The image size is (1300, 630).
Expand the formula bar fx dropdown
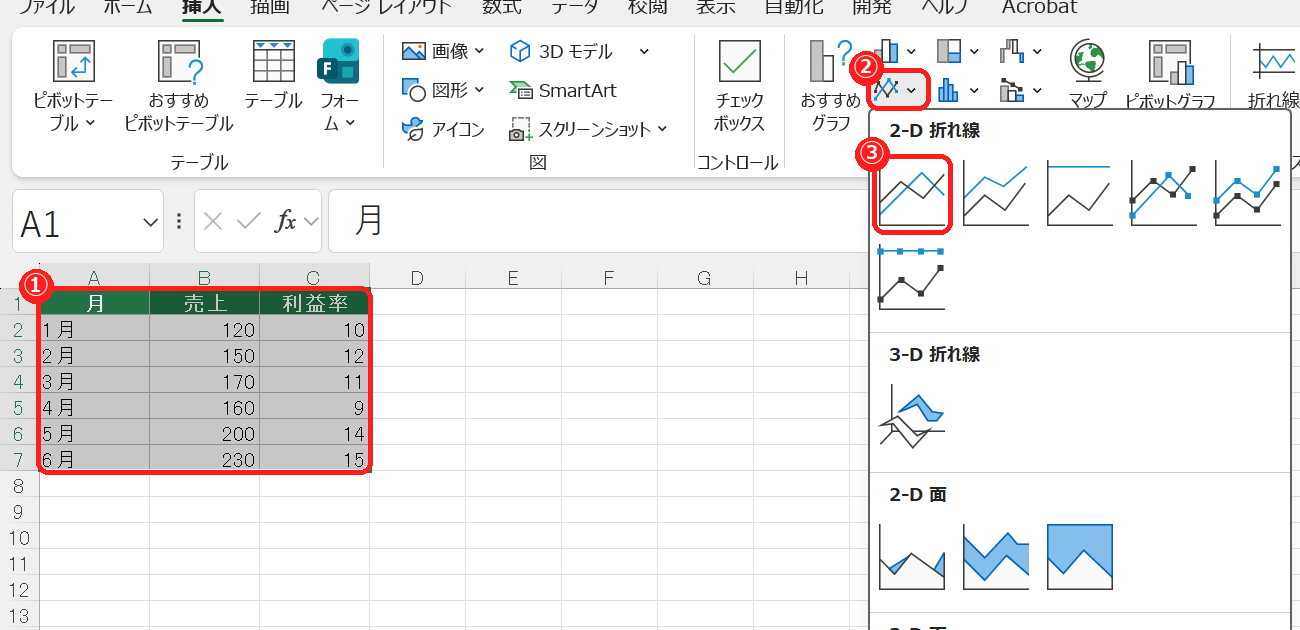coord(311,222)
